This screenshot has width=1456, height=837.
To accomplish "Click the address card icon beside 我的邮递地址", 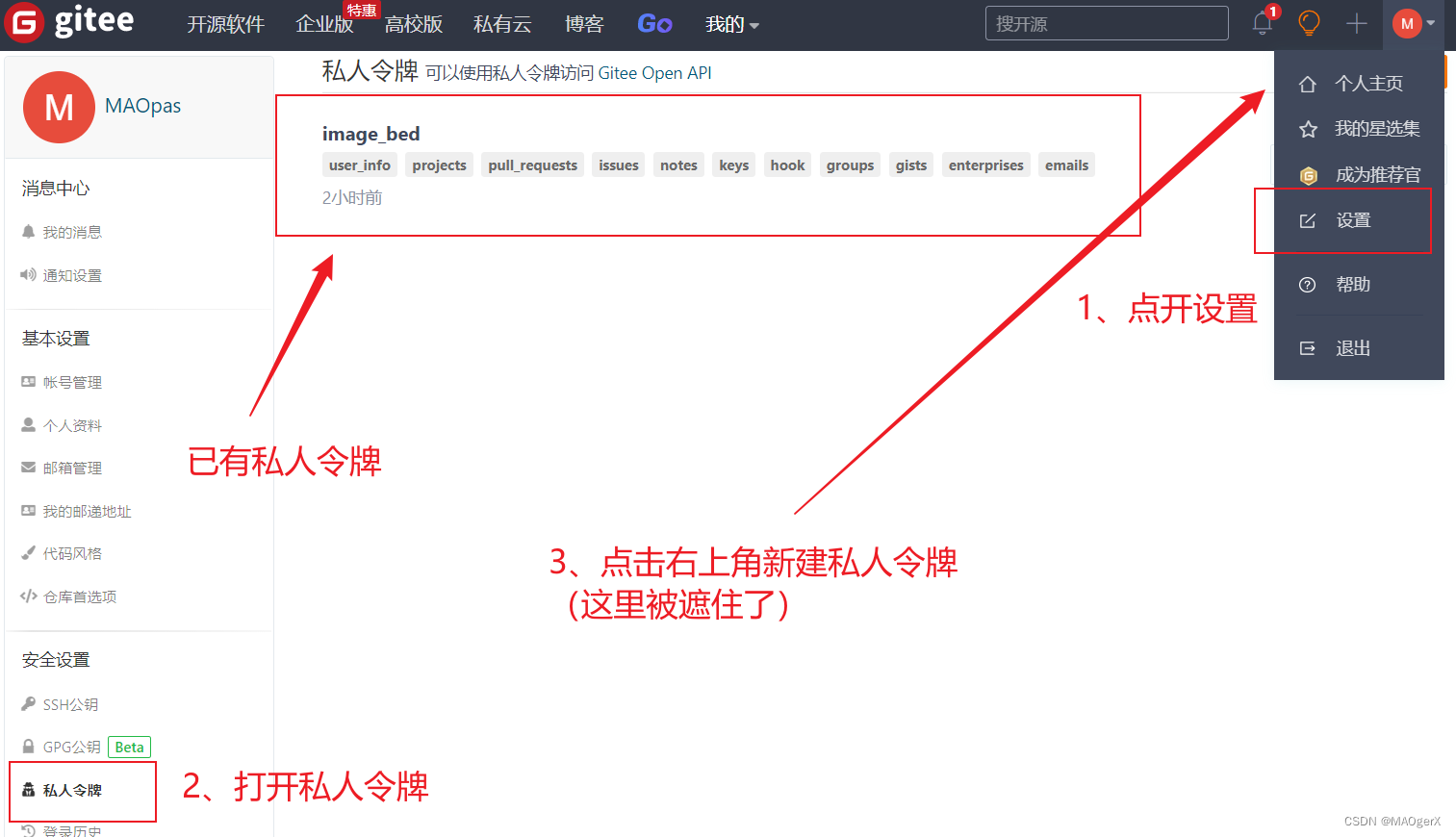I will (28, 511).
